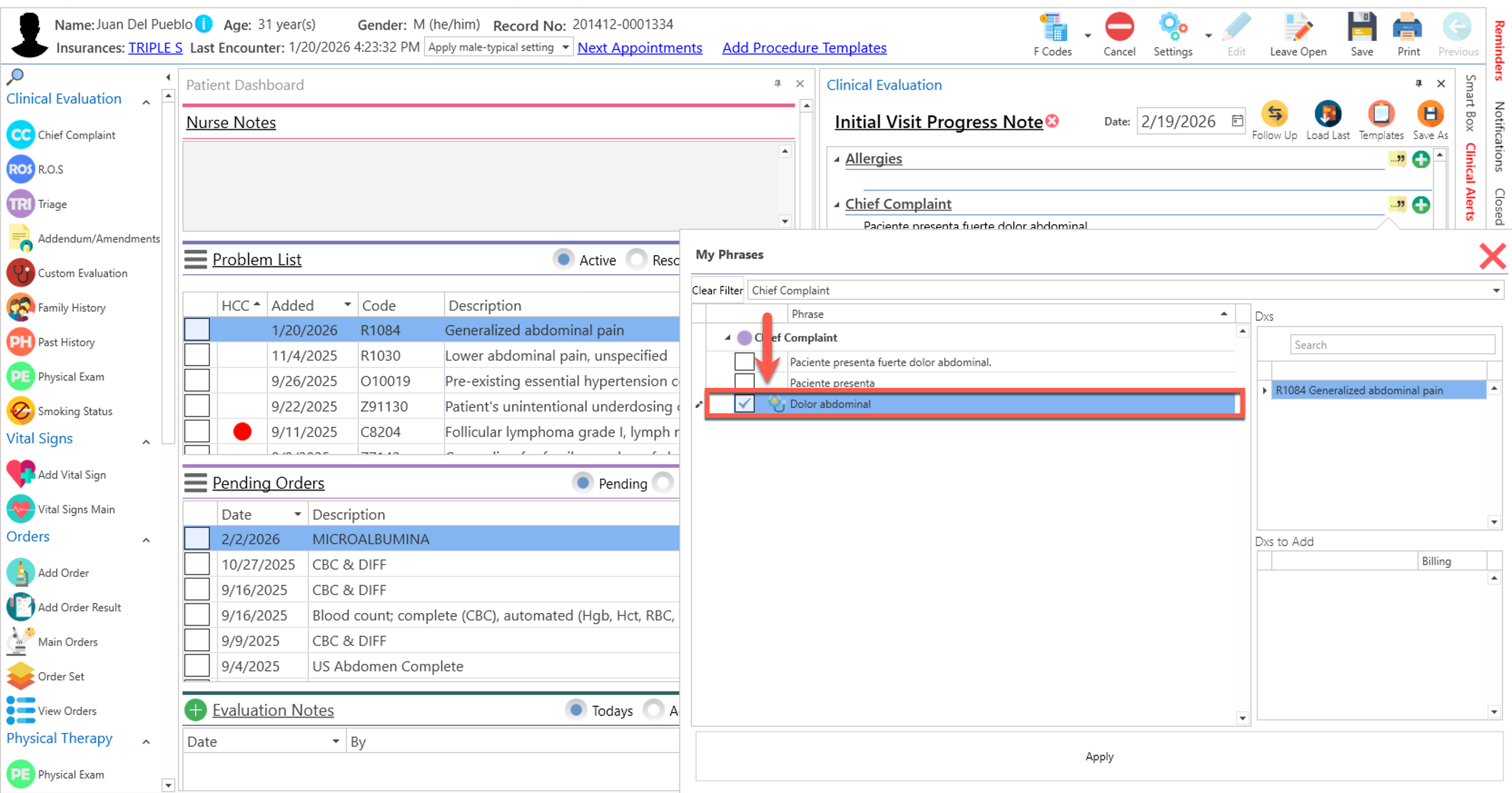Click green plus icon next to Allergies
Image resolution: width=1512 pixels, height=793 pixels.
[x=1421, y=159]
